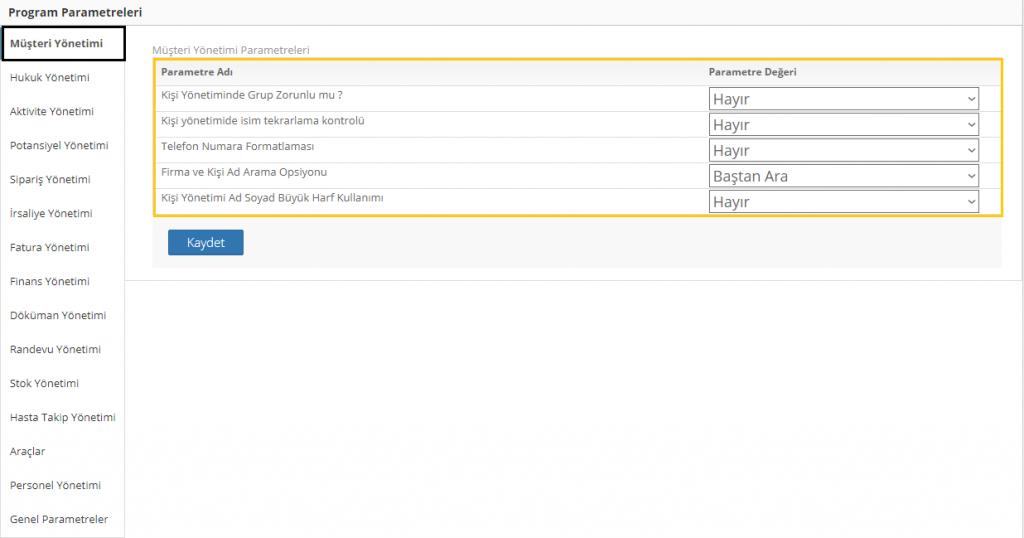Select Aktivite Yönetimi in the sidebar
The width and height of the screenshot is (1024, 538).
(52, 111)
